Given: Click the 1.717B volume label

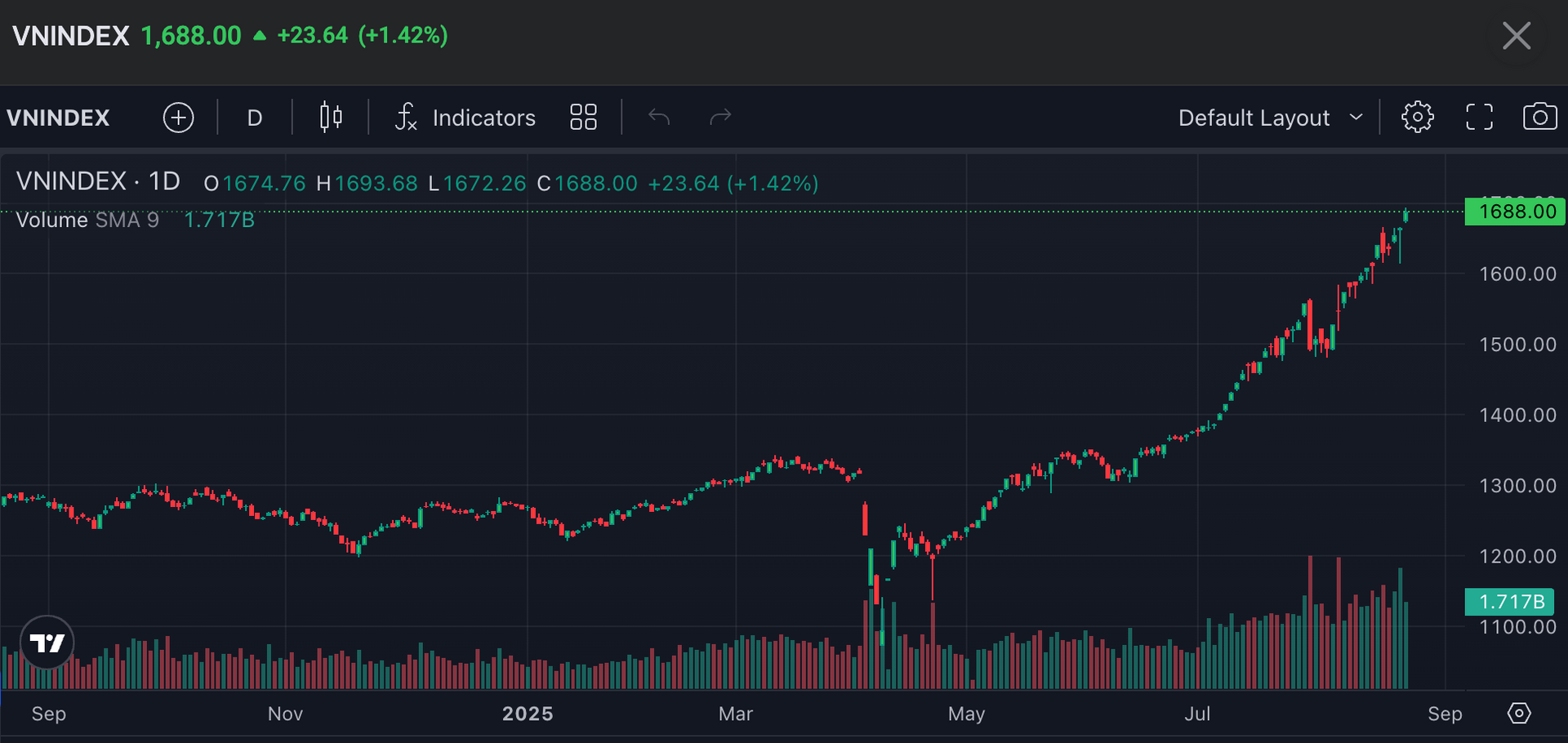Looking at the screenshot, I should (1509, 602).
